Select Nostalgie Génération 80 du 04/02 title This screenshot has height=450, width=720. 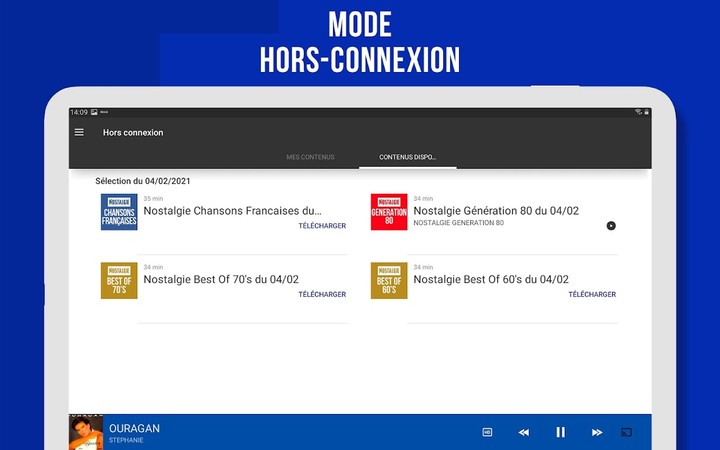(496, 211)
